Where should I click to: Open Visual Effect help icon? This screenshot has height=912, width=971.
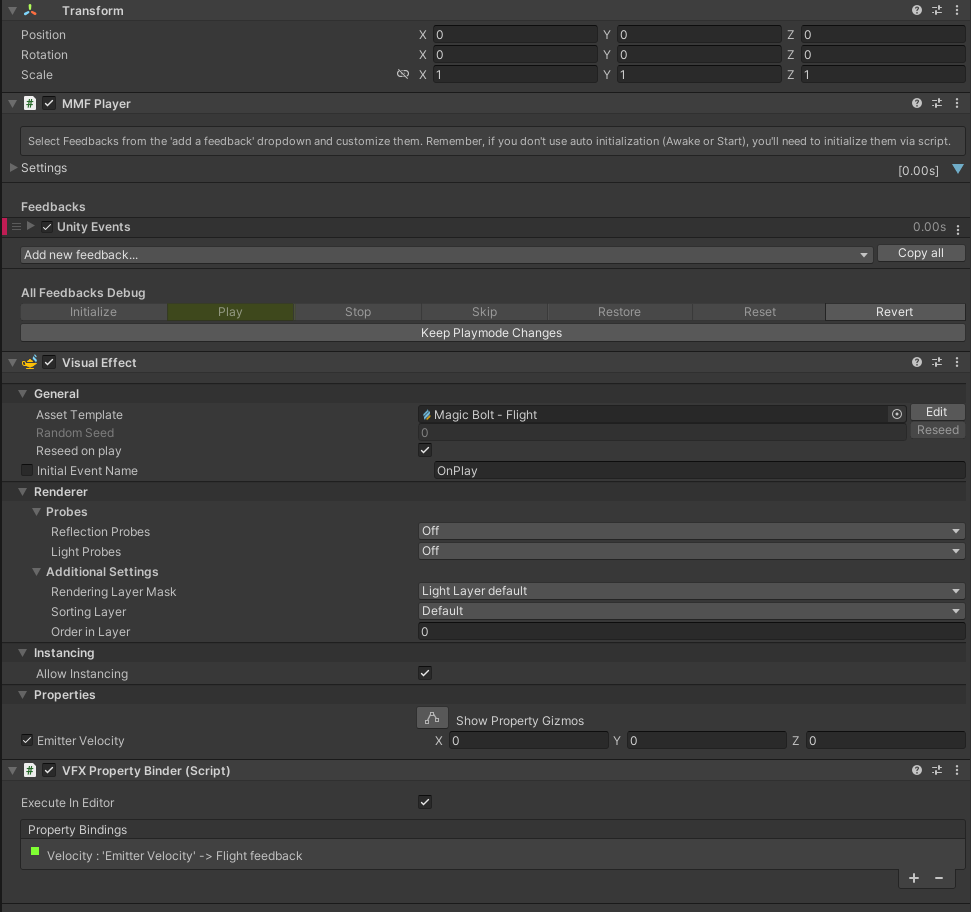[917, 362]
